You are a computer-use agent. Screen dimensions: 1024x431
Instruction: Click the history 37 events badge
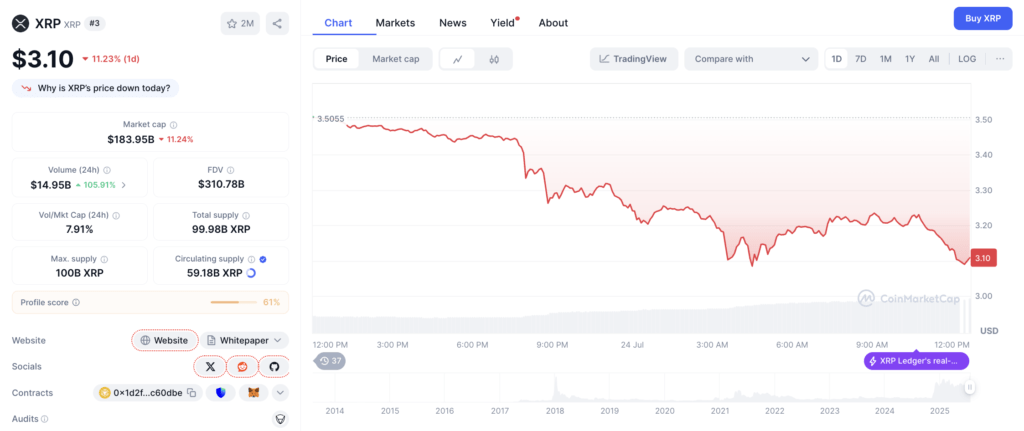pos(330,361)
